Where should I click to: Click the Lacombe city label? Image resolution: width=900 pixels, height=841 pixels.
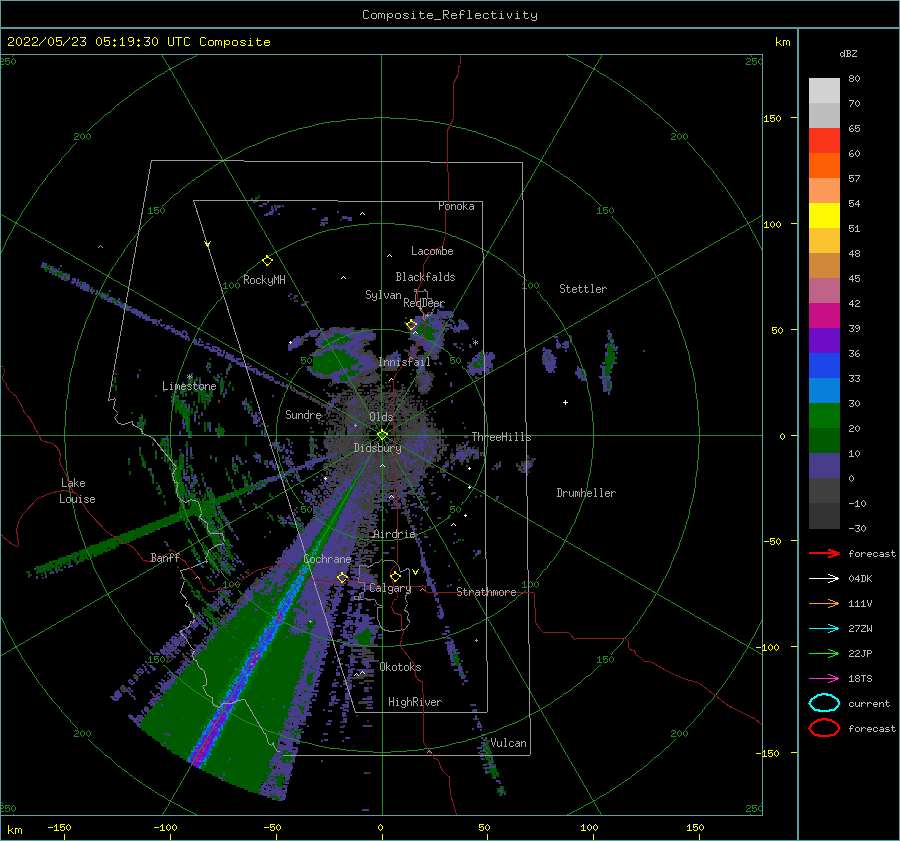(432, 251)
